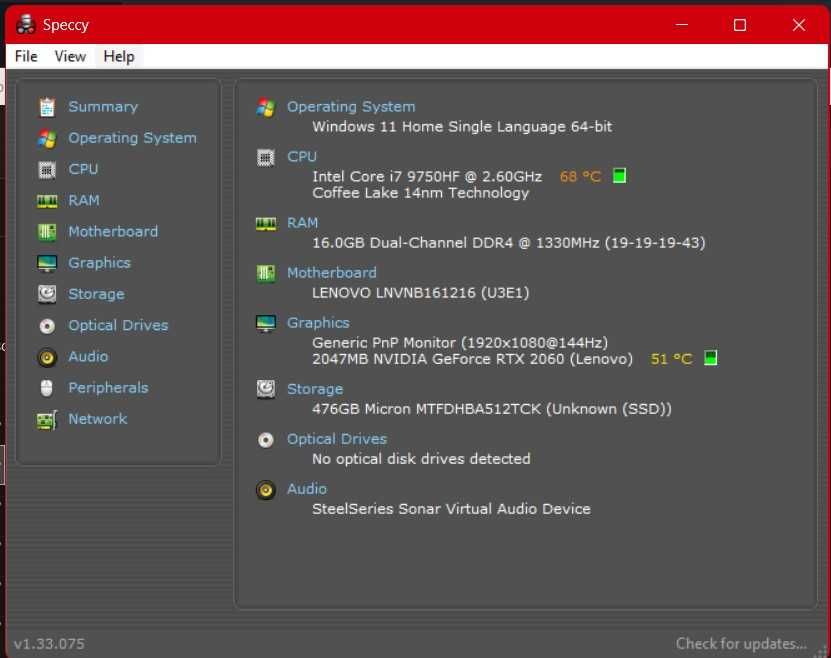Click the Graphics monitor icon in summary panel
The image size is (831, 658).
tap(266, 323)
